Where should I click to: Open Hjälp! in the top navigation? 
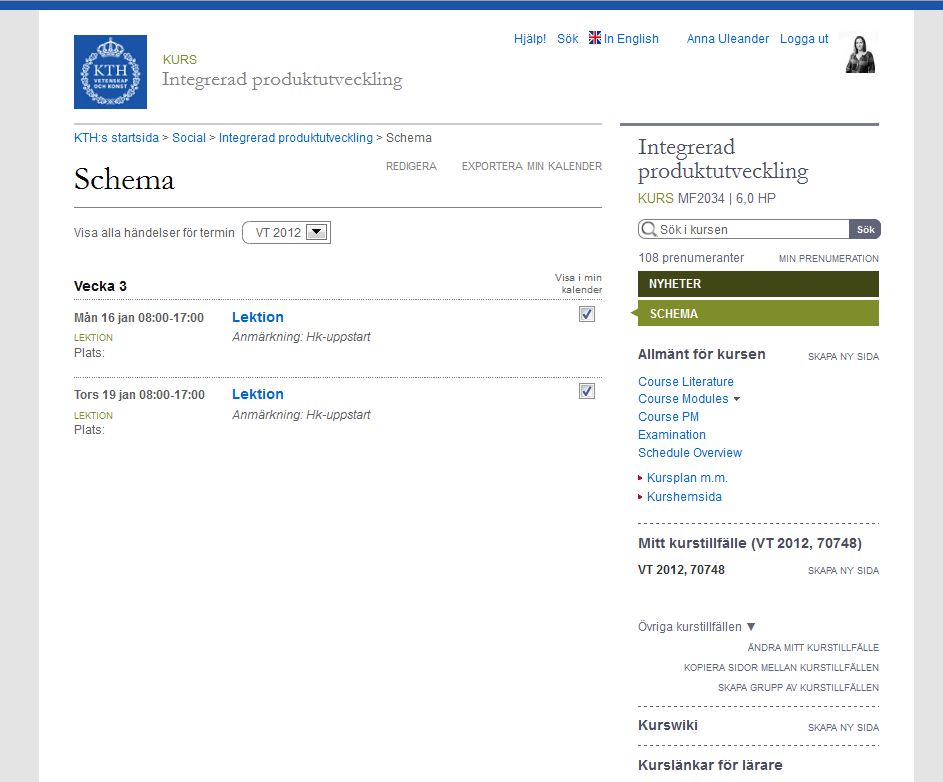pyautogui.click(x=529, y=39)
